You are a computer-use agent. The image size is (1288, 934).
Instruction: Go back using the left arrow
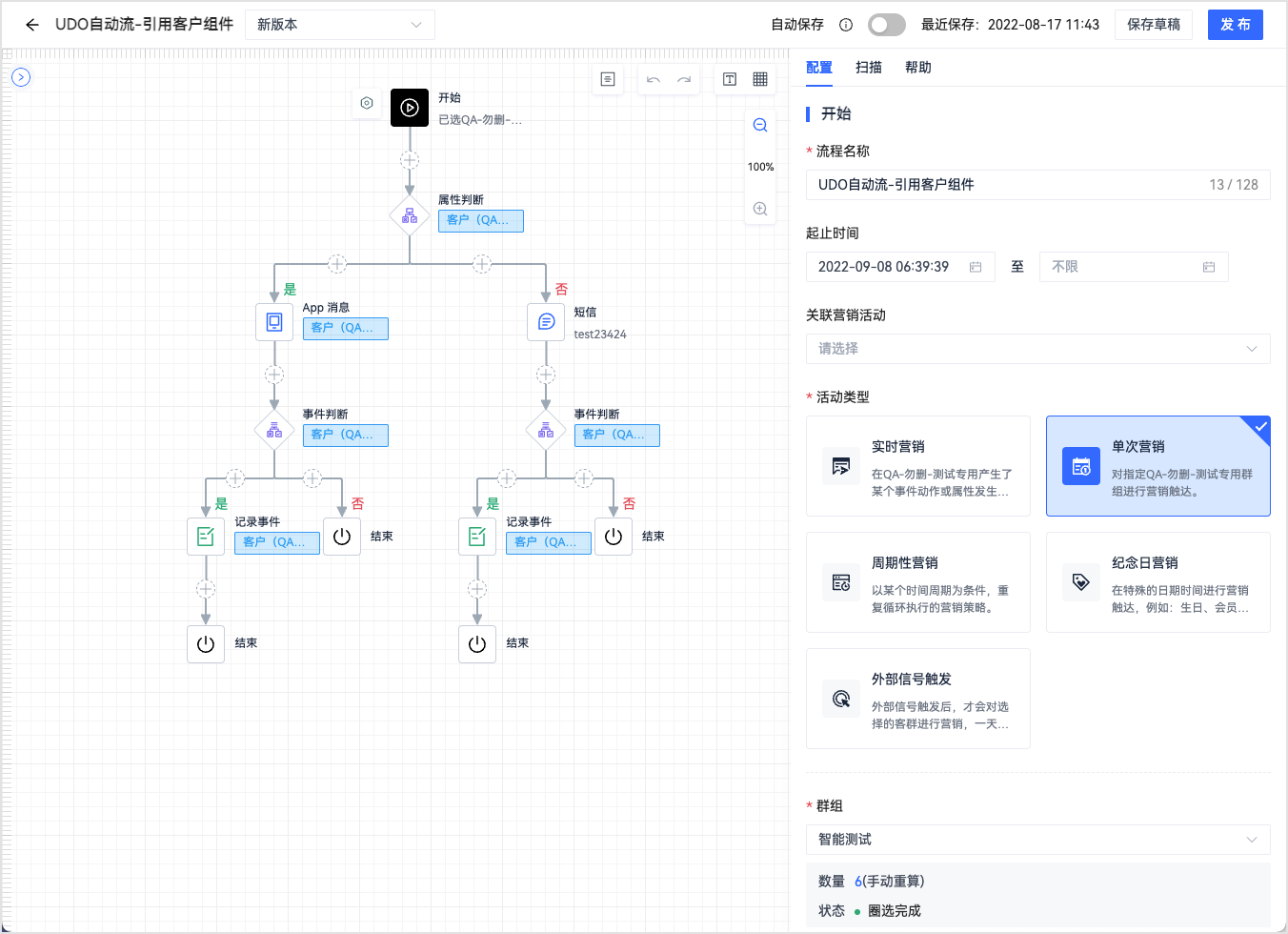[32, 25]
